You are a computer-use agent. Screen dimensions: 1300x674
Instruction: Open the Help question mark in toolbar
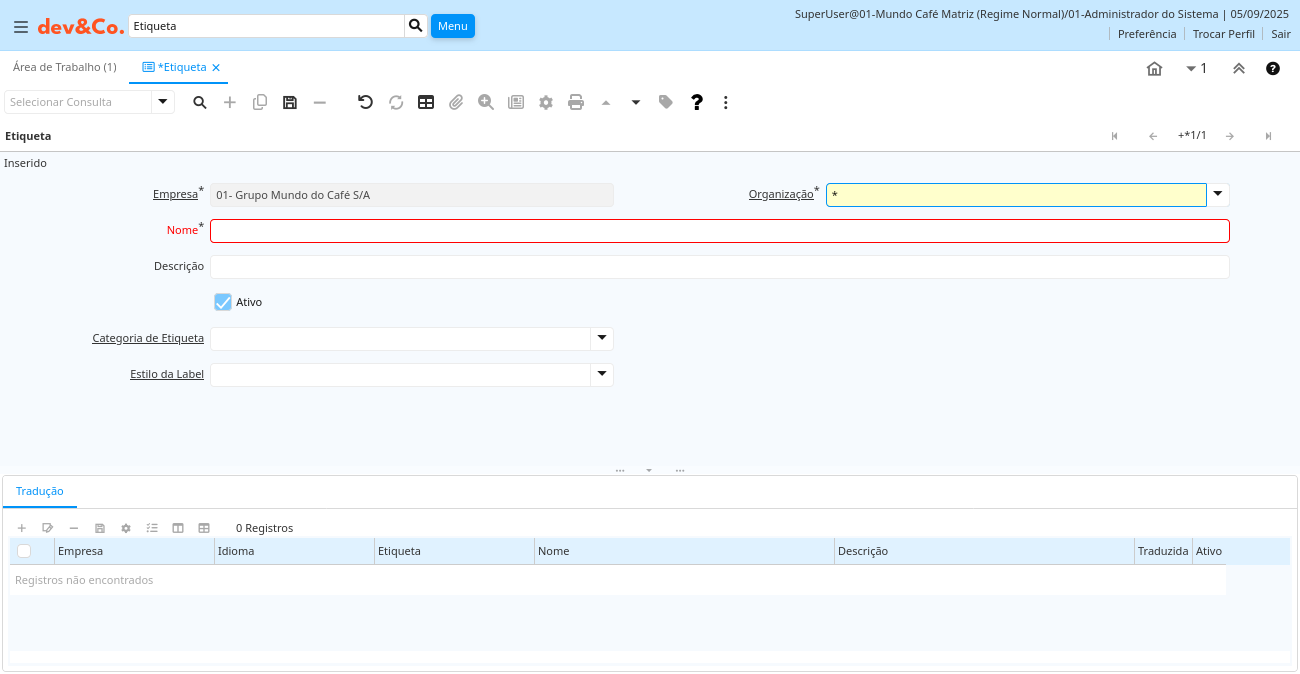click(x=697, y=102)
